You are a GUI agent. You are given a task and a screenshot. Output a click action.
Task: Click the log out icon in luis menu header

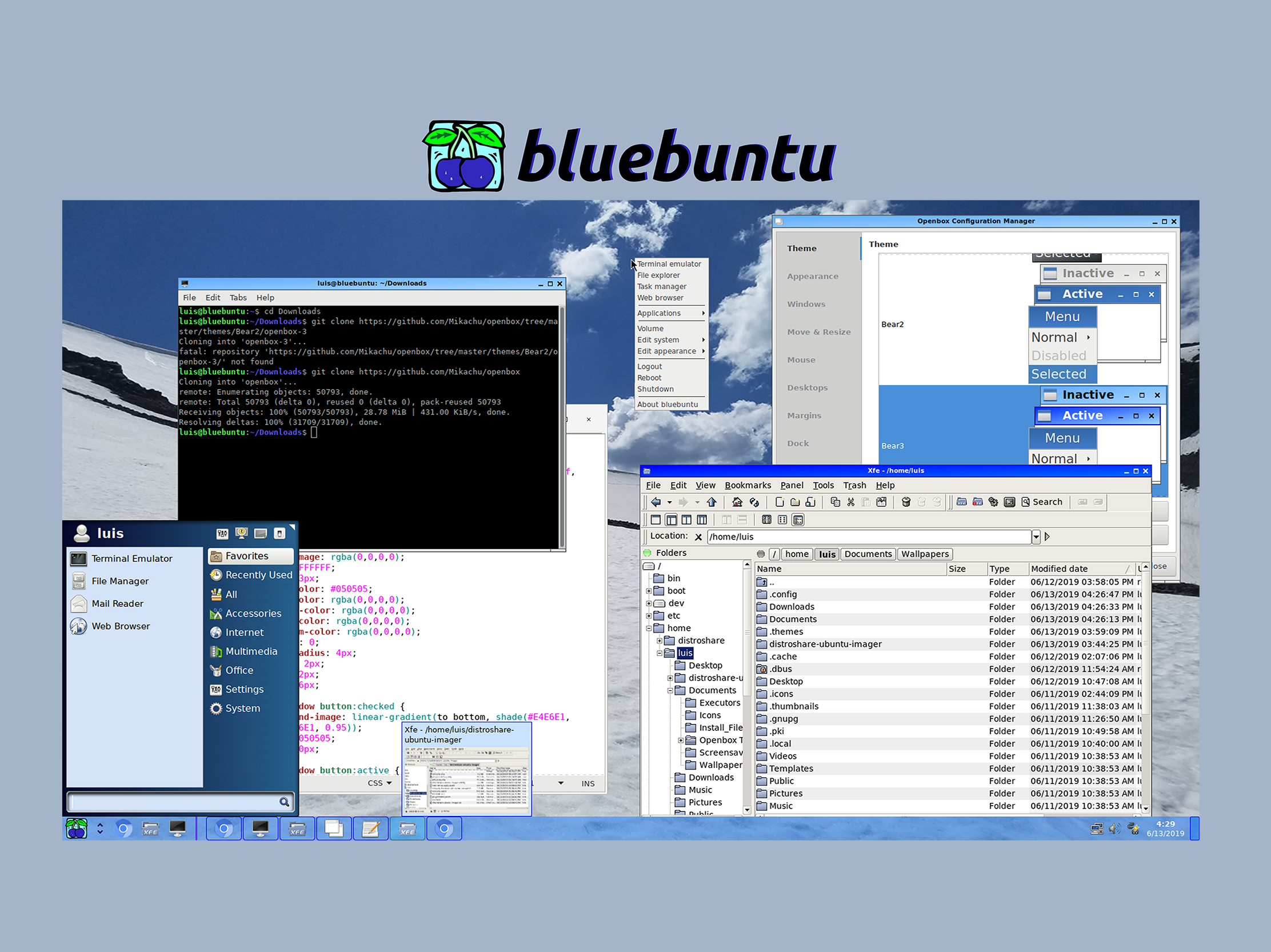tap(279, 534)
